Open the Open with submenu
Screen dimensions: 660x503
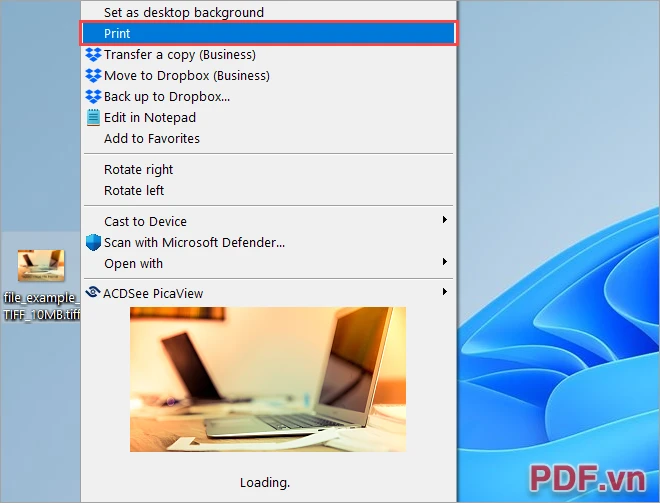(268, 263)
